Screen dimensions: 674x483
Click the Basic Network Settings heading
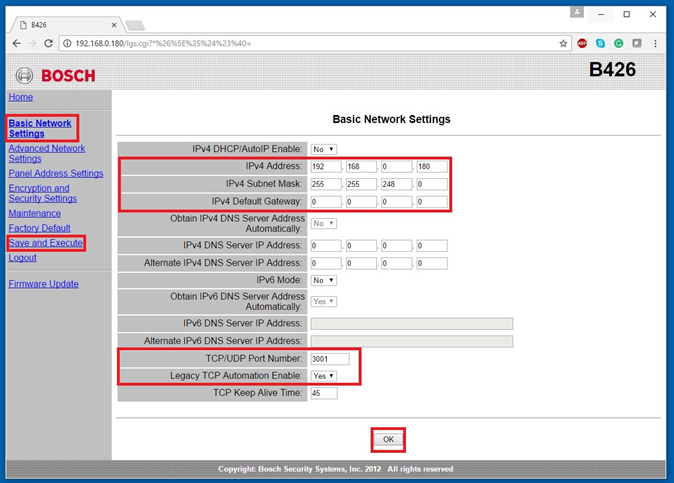[x=391, y=119]
